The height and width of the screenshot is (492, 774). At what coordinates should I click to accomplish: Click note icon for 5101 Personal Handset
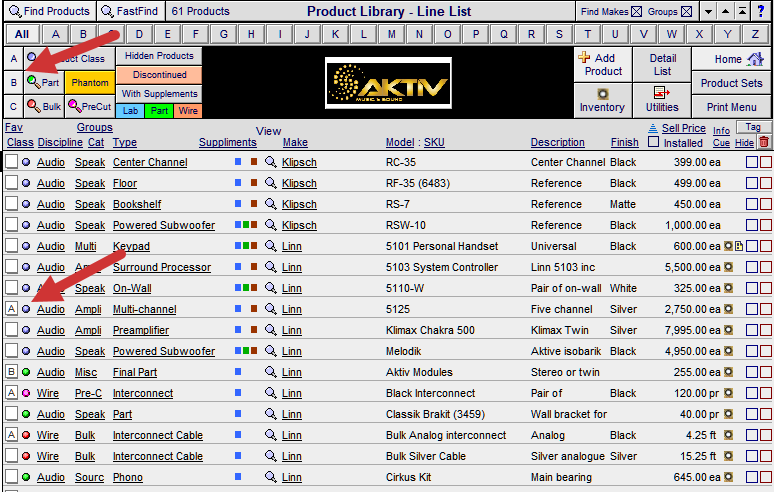click(739, 246)
